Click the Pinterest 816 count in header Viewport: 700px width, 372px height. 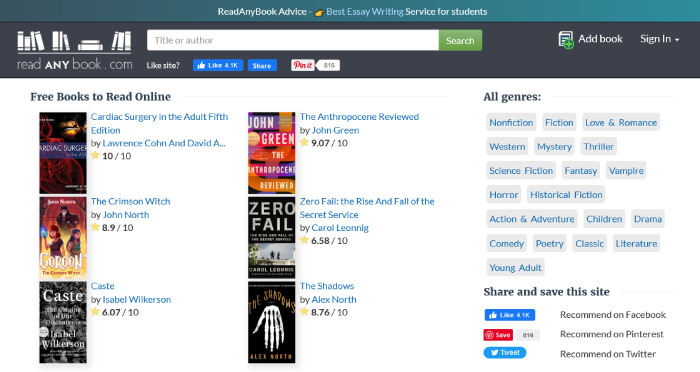[x=329, y=65]
